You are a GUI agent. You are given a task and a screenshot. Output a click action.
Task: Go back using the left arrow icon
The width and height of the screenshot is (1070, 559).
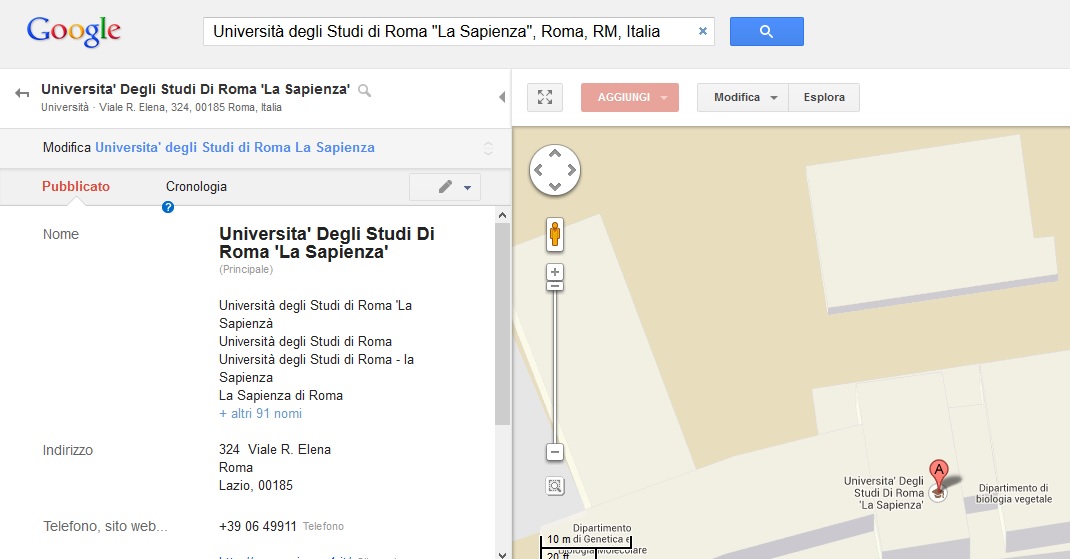point(22,94)
